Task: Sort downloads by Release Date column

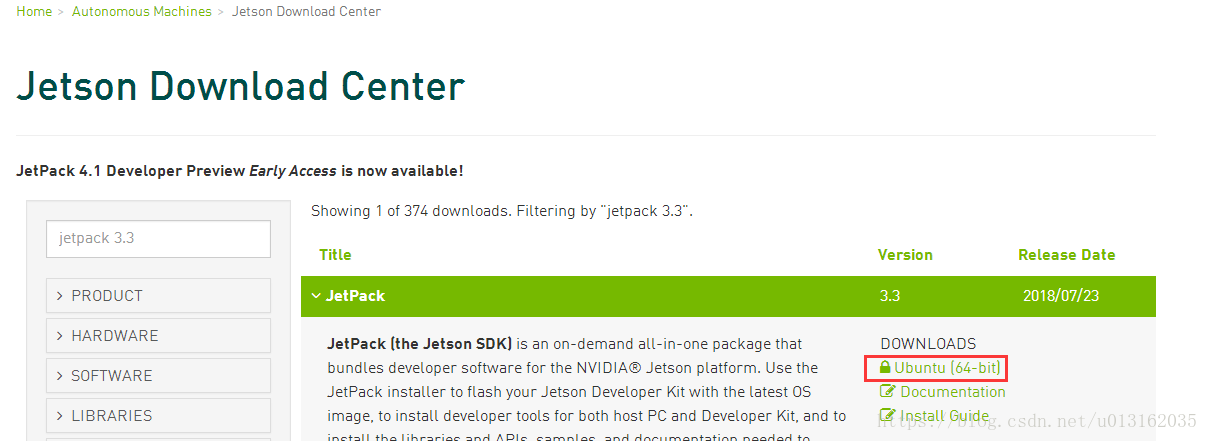Action: [1066, 255]
